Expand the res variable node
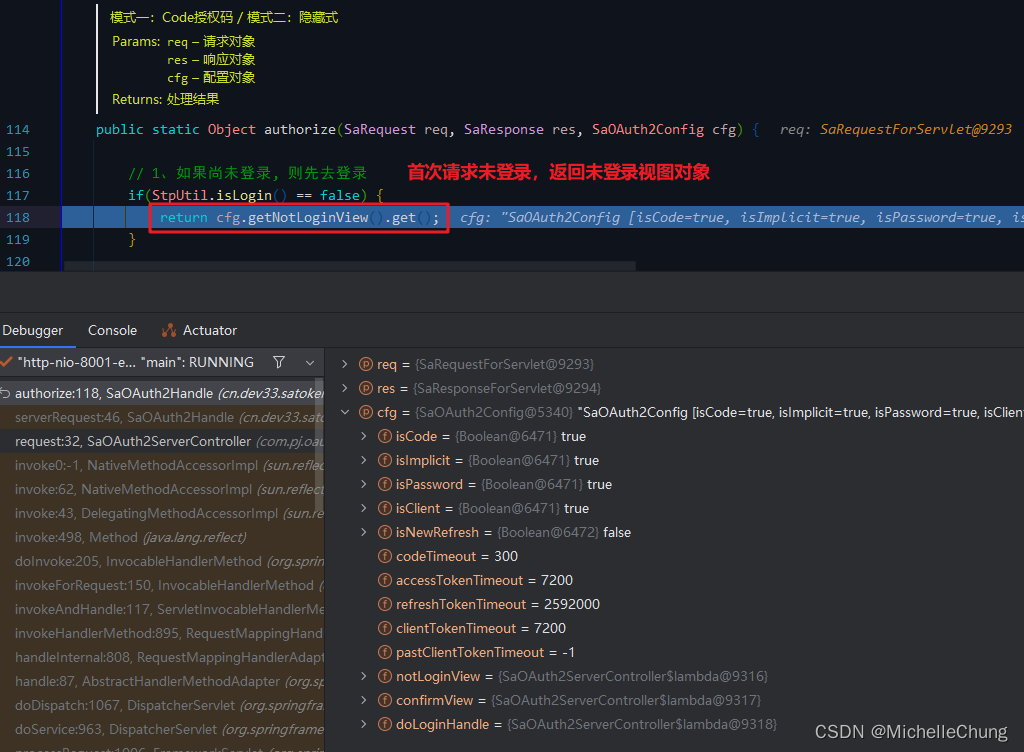This screenshot has width=1024, height=752. tap(345, 388)
